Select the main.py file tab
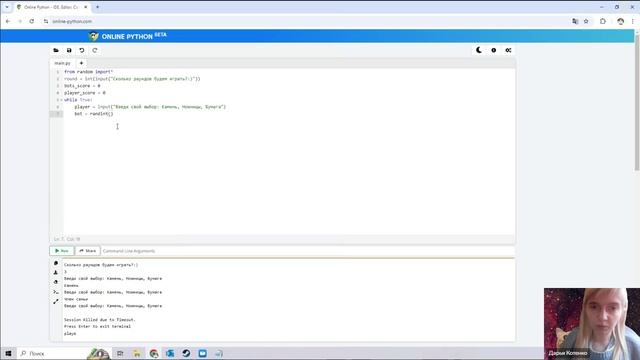The image size is (640, 360). point(62,63)
